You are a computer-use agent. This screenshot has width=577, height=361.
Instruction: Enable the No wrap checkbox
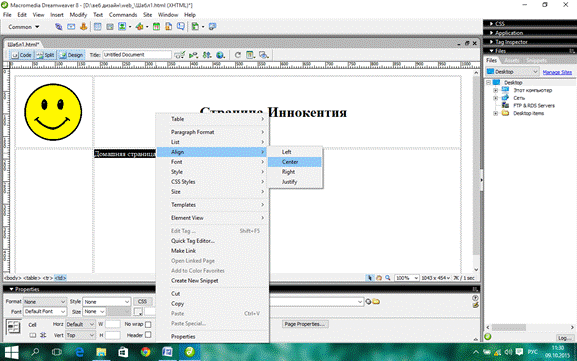point(148,324)
